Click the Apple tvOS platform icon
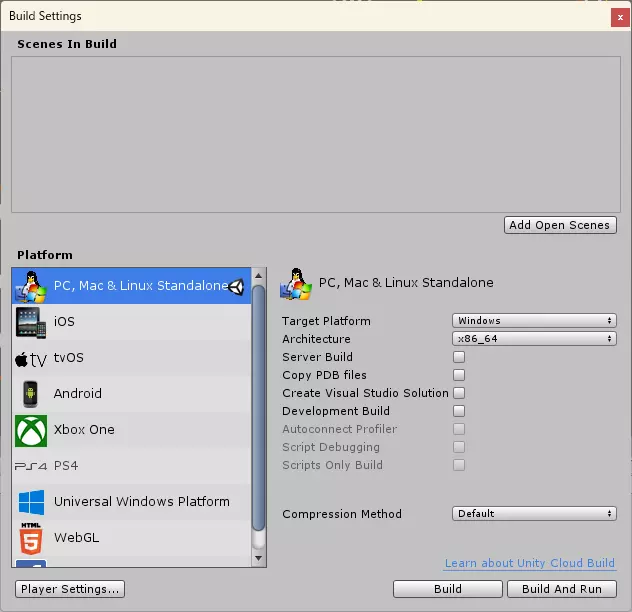The width and height of the screenshot is (632, 612). click(x=31, y=359)
